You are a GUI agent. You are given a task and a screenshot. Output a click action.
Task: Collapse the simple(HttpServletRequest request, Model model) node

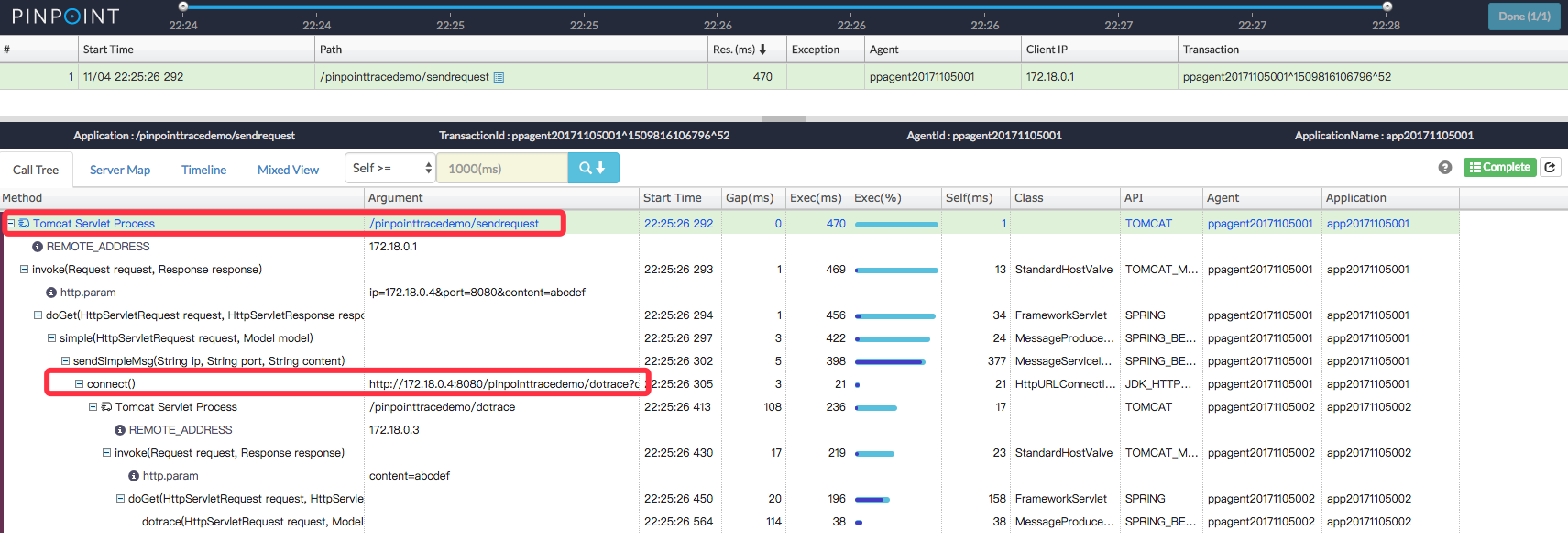[x=52, y=338]
